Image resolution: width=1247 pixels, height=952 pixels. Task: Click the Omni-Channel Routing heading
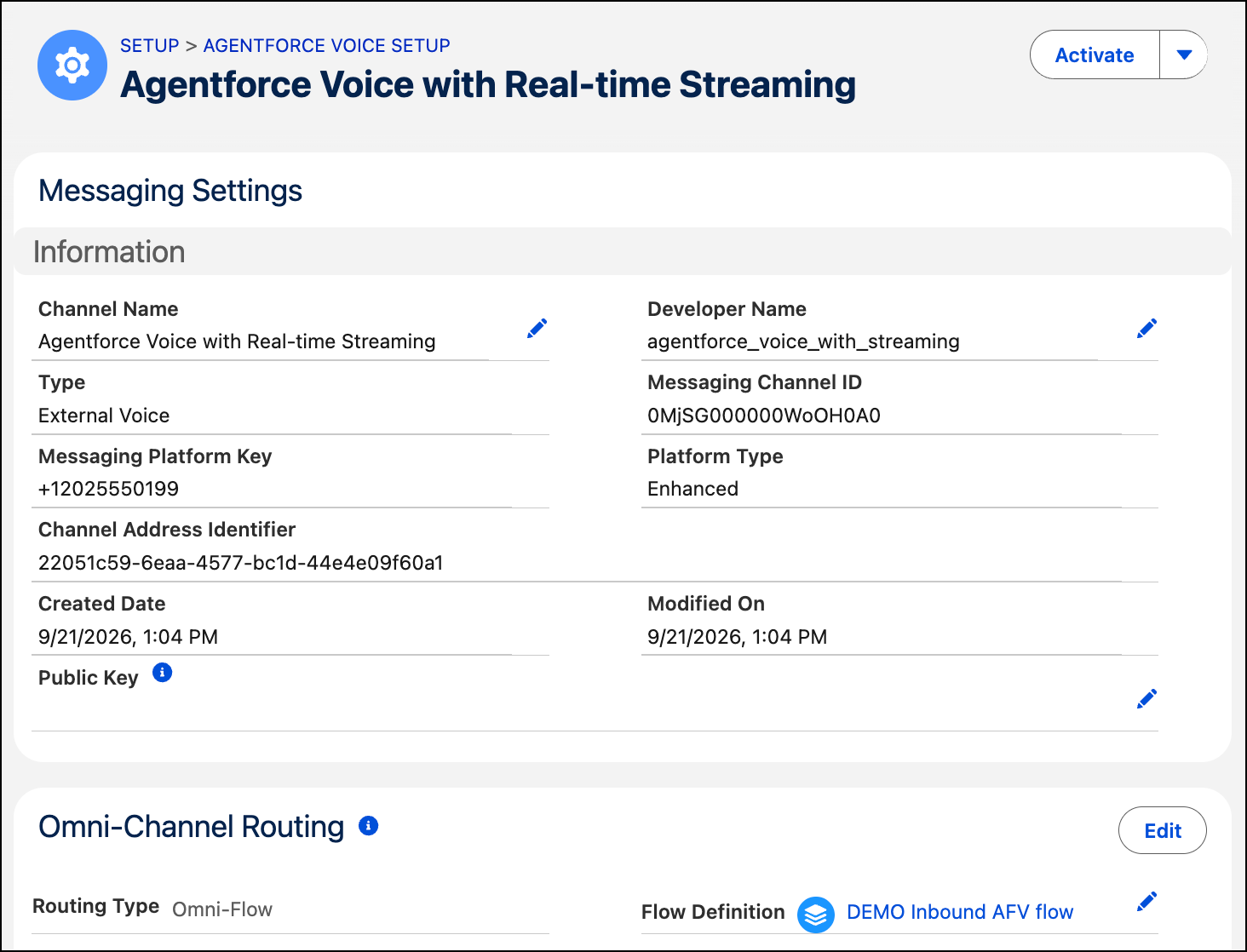(x=192, y=827)
